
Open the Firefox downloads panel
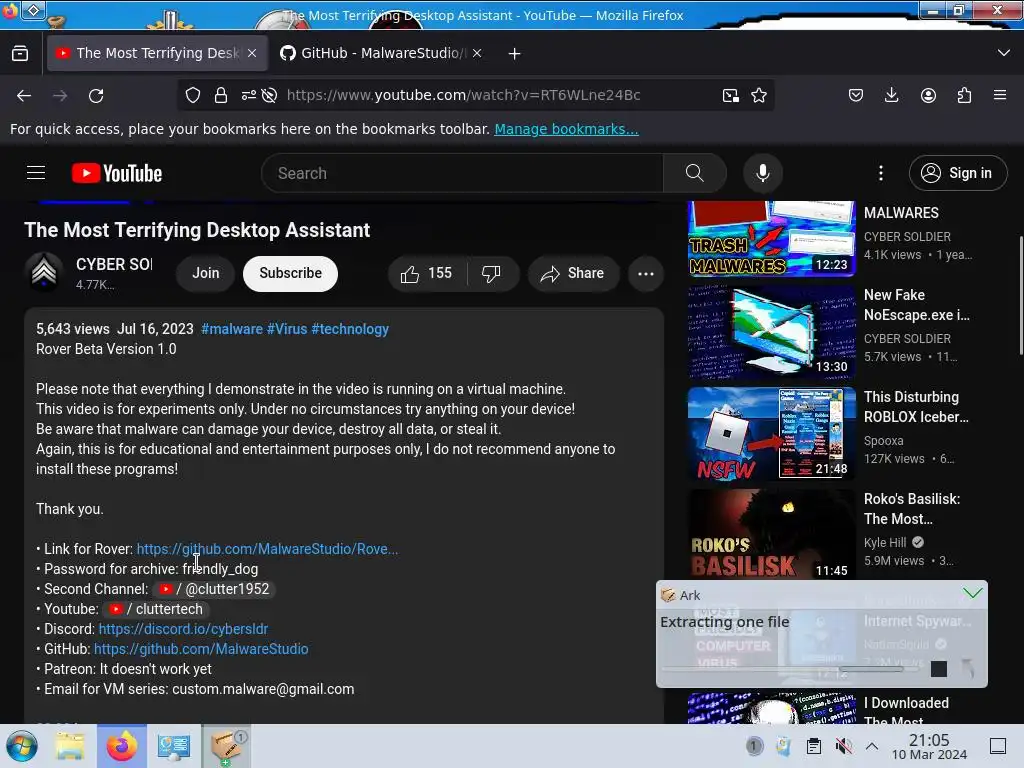(891, 95)
